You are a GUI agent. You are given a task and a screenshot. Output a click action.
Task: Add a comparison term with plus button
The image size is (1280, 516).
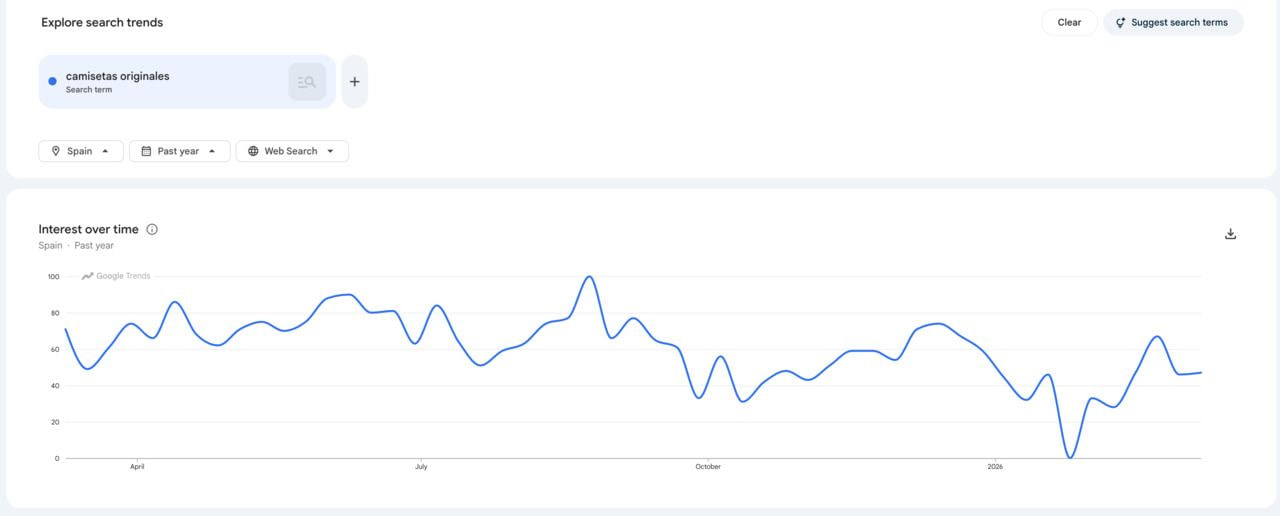pyautogui.click(x=354, y=82)
